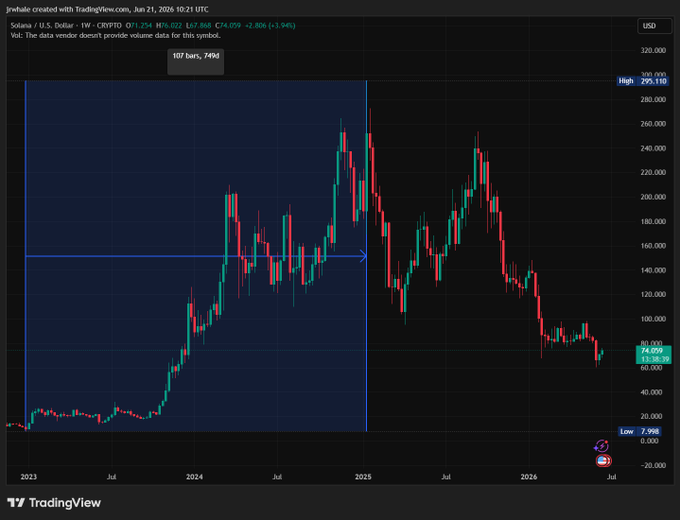Click the 260.000 price axis label

click(653, 124)
